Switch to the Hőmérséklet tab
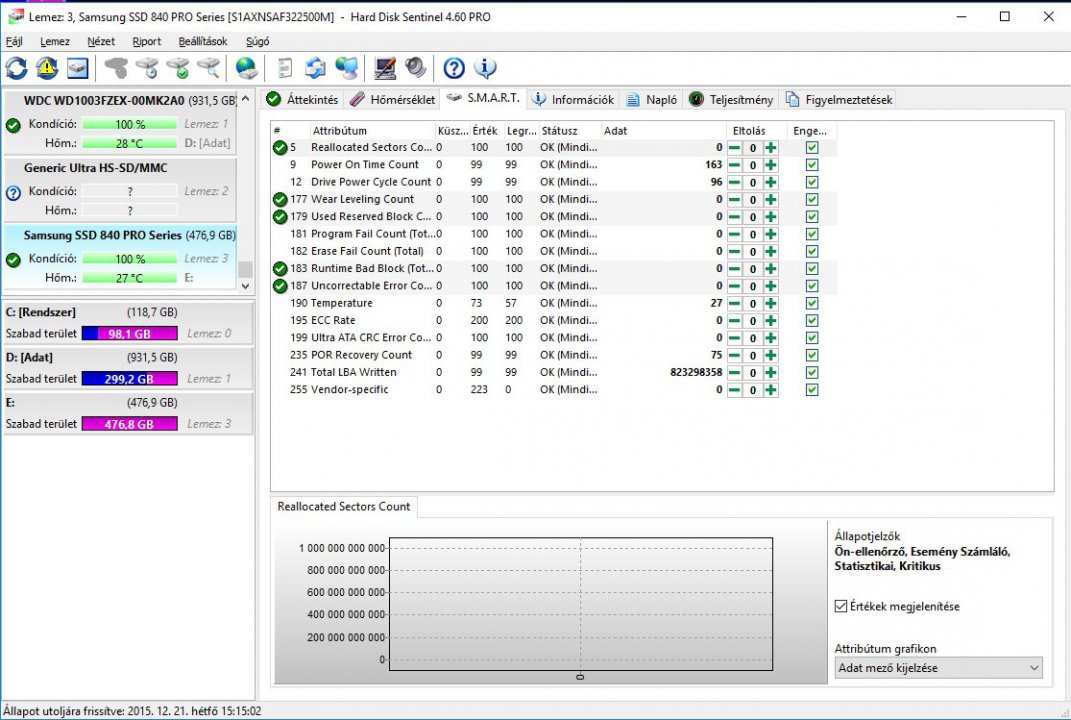Image resolution: width=1071 pixels, height=720 pixels. (x=392, y=99)
